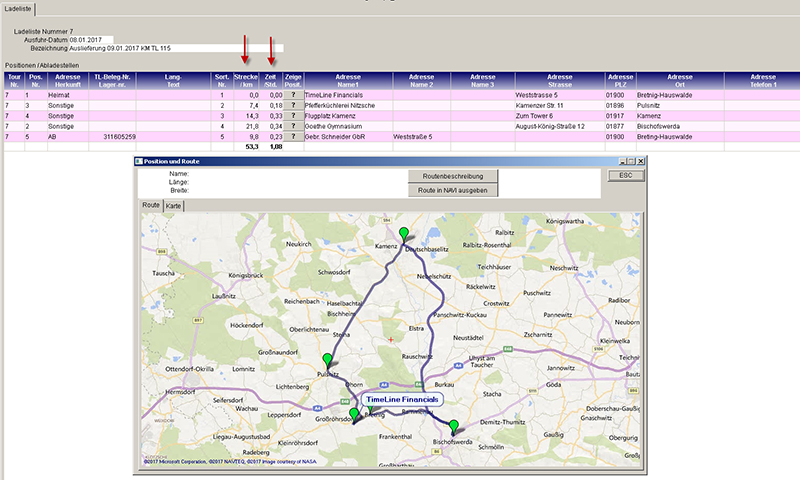Open the Ladeliste tab
The height and width of the screenshot is (480, 800).
[18, 9]
